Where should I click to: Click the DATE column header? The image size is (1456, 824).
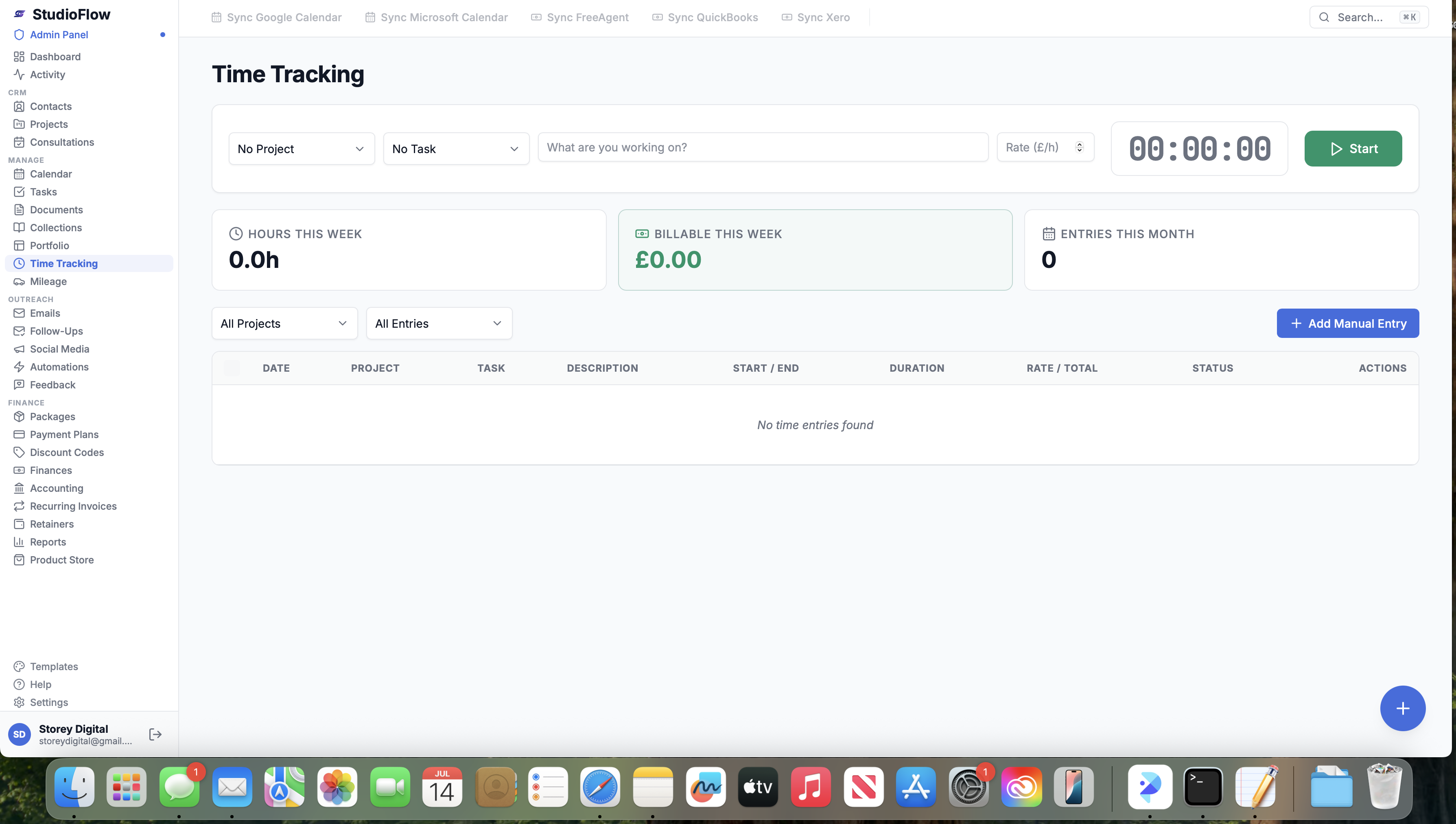[x=276, y=368]
